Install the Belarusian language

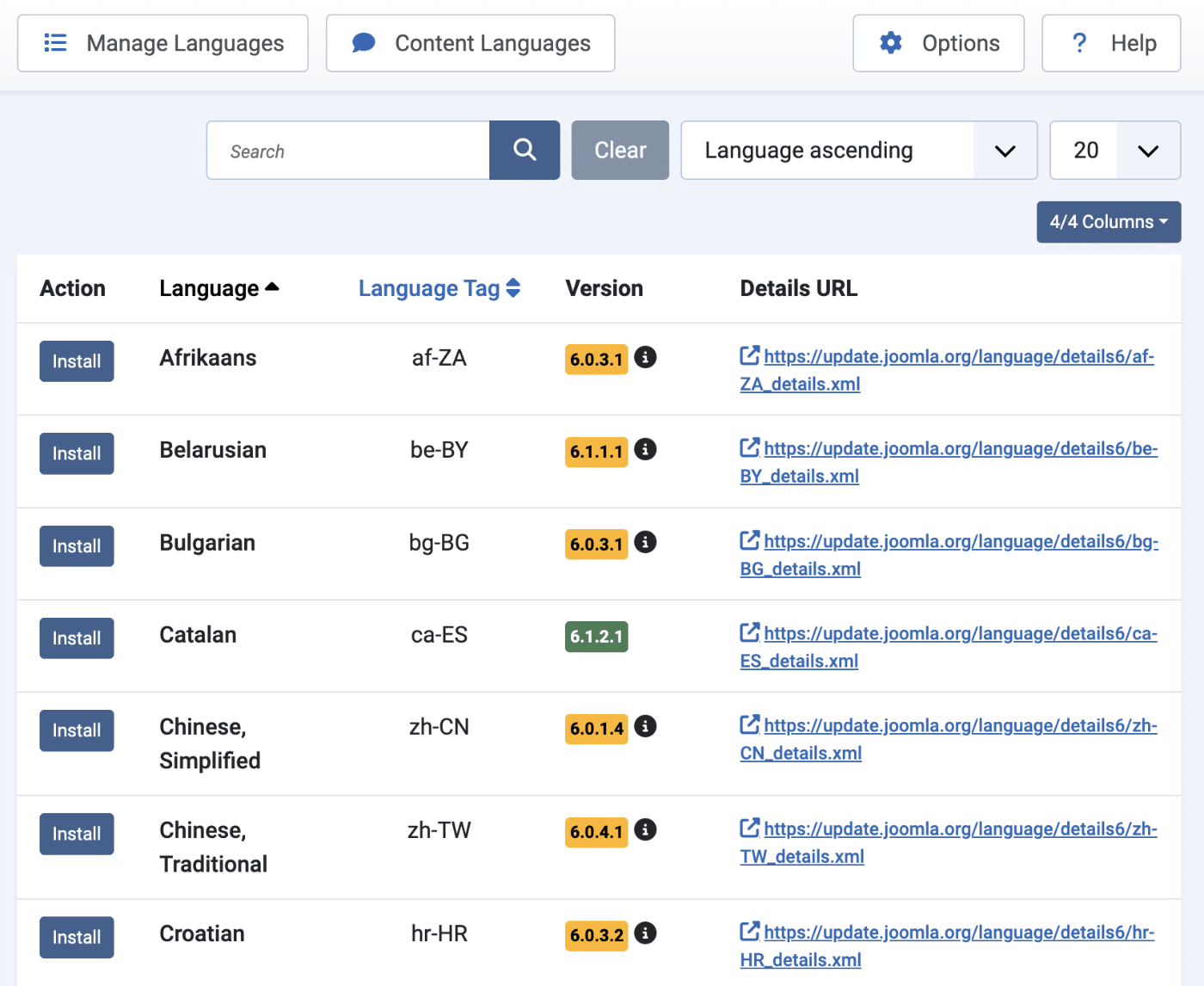[77, 453]
